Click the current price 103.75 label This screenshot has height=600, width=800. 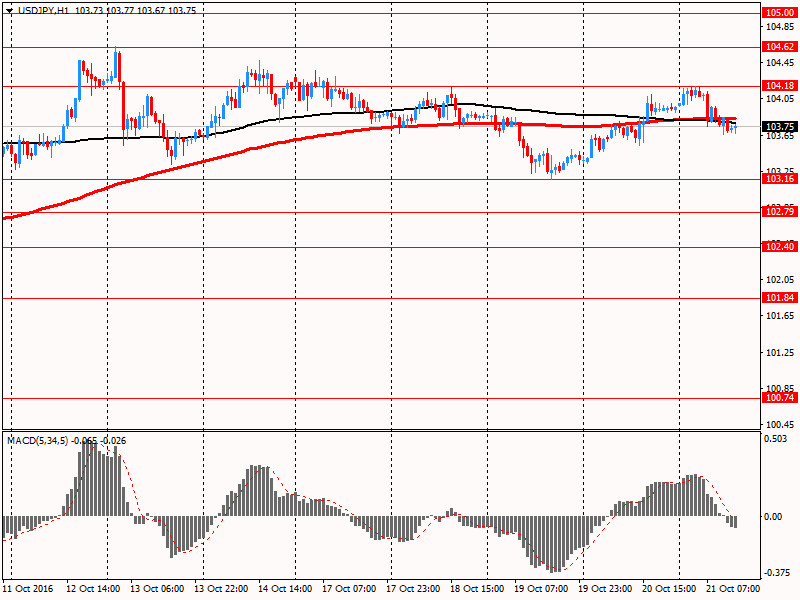[779, 127]
